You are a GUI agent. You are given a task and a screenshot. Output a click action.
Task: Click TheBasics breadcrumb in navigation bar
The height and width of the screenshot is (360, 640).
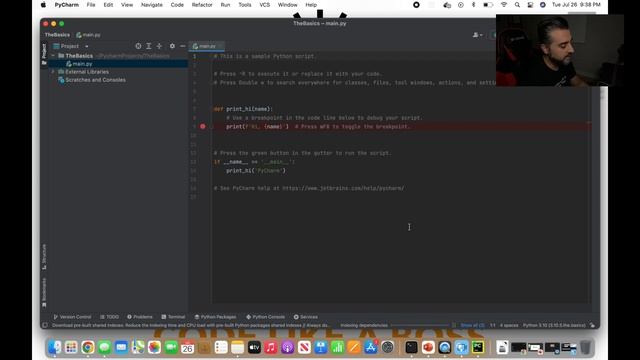click(57, 35)
